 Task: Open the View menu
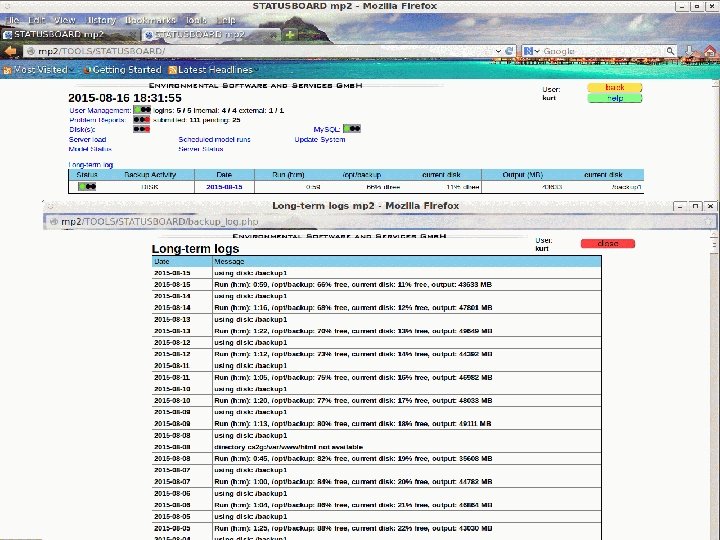(64, 20)
